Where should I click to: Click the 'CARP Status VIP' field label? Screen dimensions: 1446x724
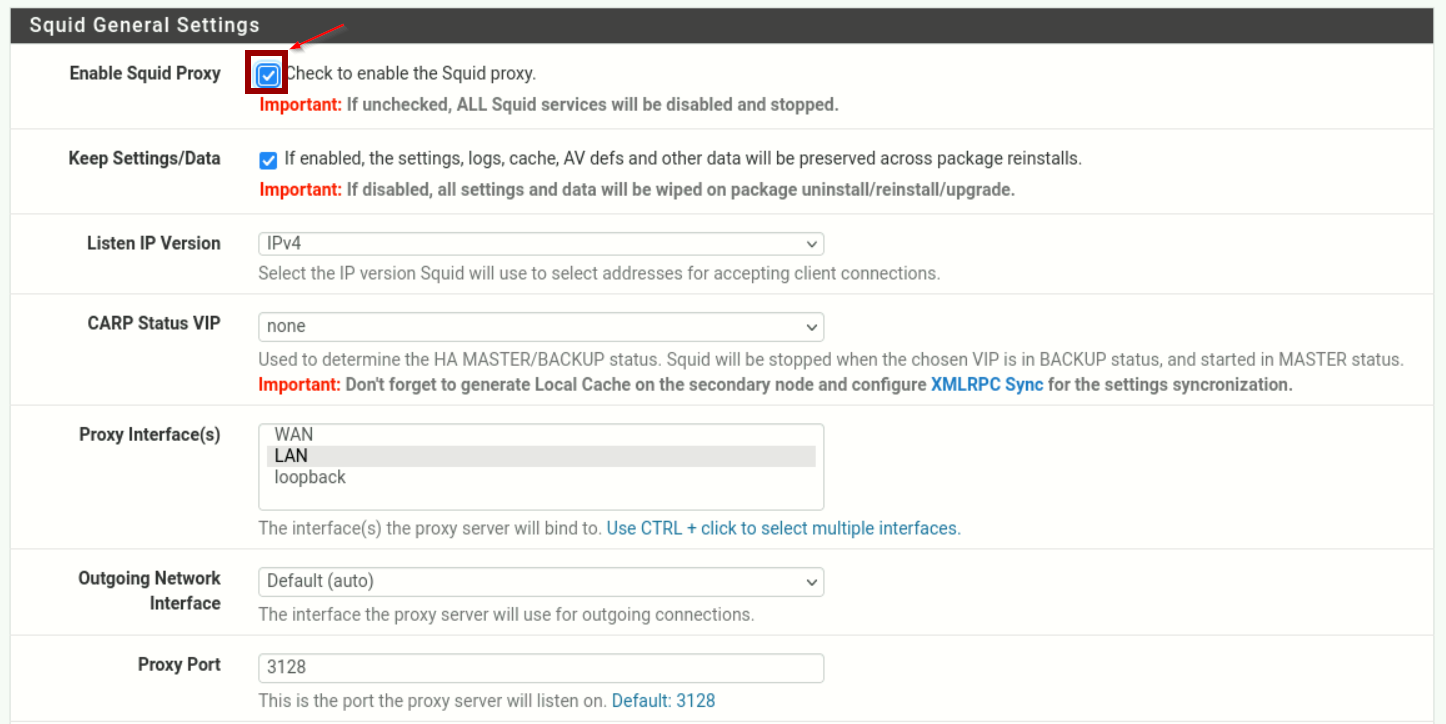pos(154,324)
